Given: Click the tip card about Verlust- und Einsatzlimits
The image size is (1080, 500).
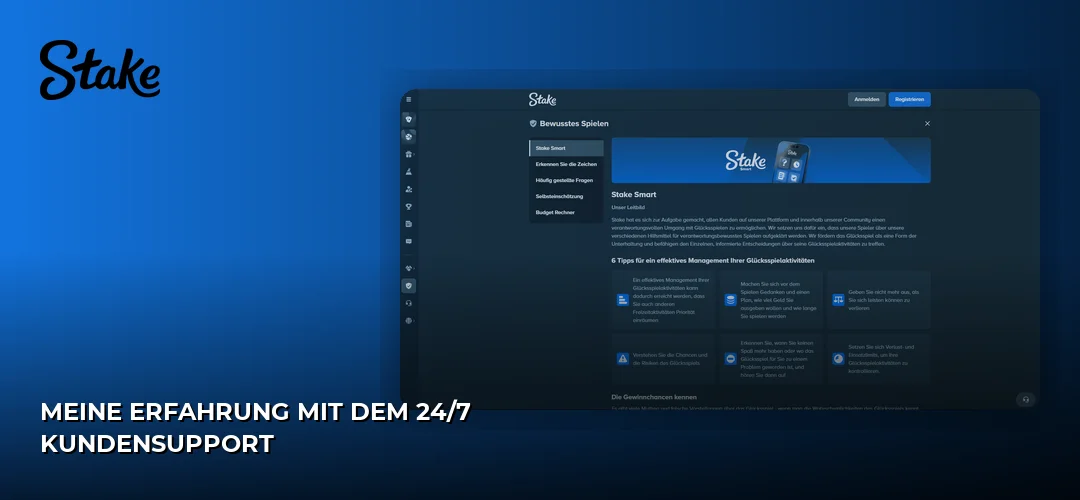Looking at the screenshot, I should click(879, 359).
